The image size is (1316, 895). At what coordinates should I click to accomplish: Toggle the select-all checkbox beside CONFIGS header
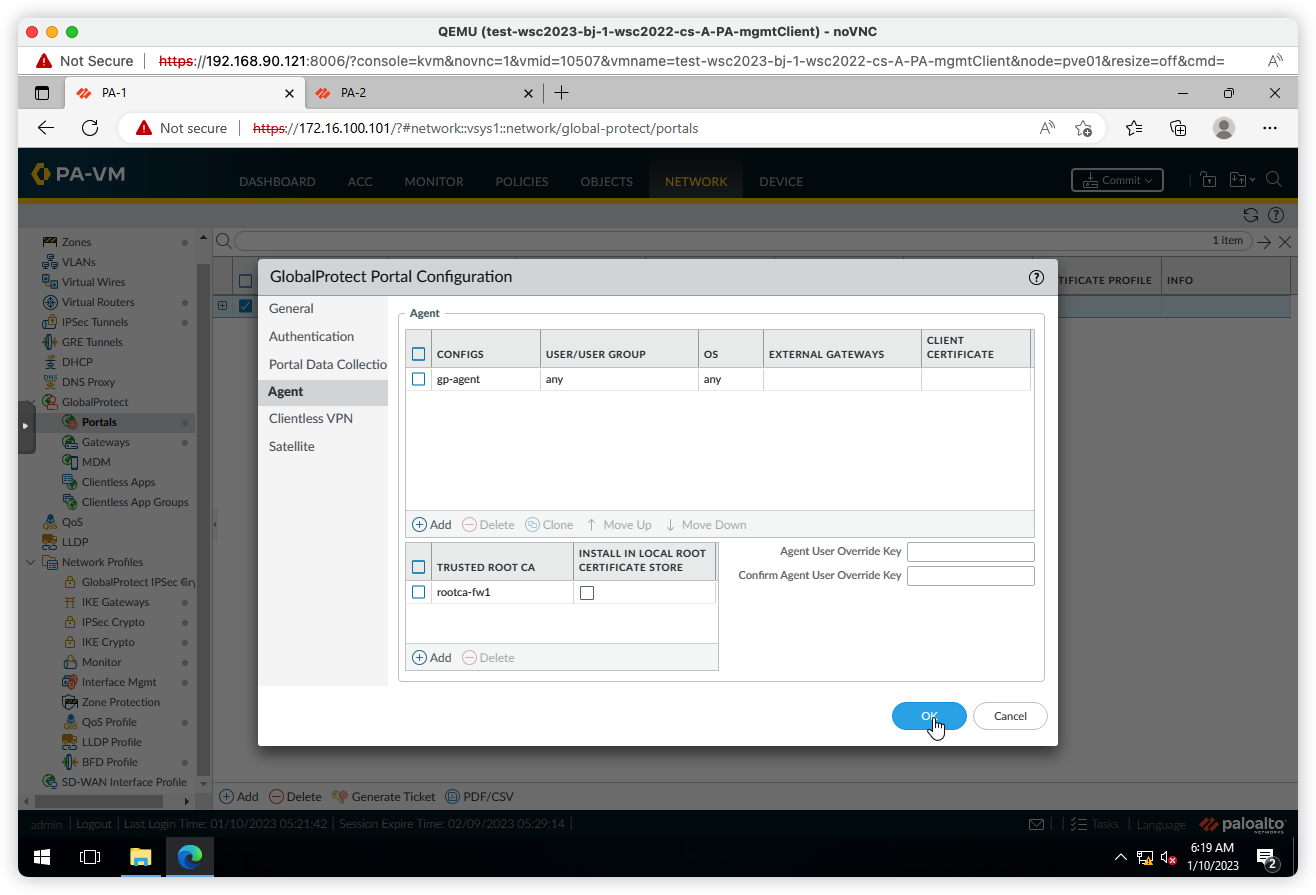(x=418, y=354)
